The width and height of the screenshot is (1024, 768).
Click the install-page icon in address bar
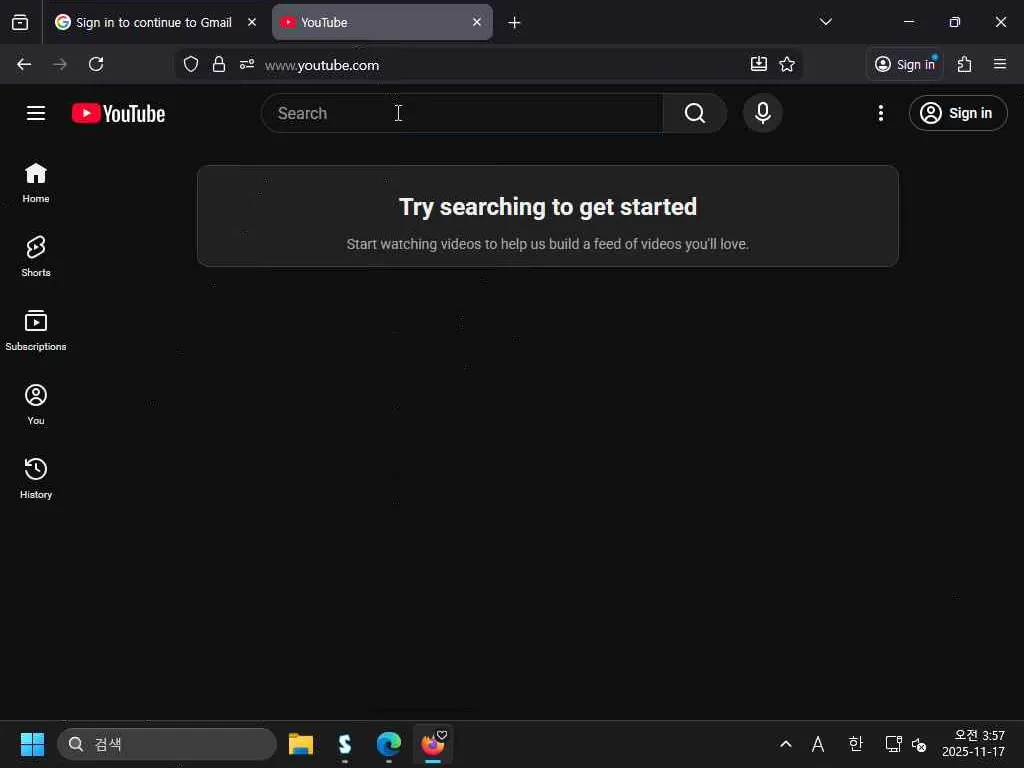758,64
